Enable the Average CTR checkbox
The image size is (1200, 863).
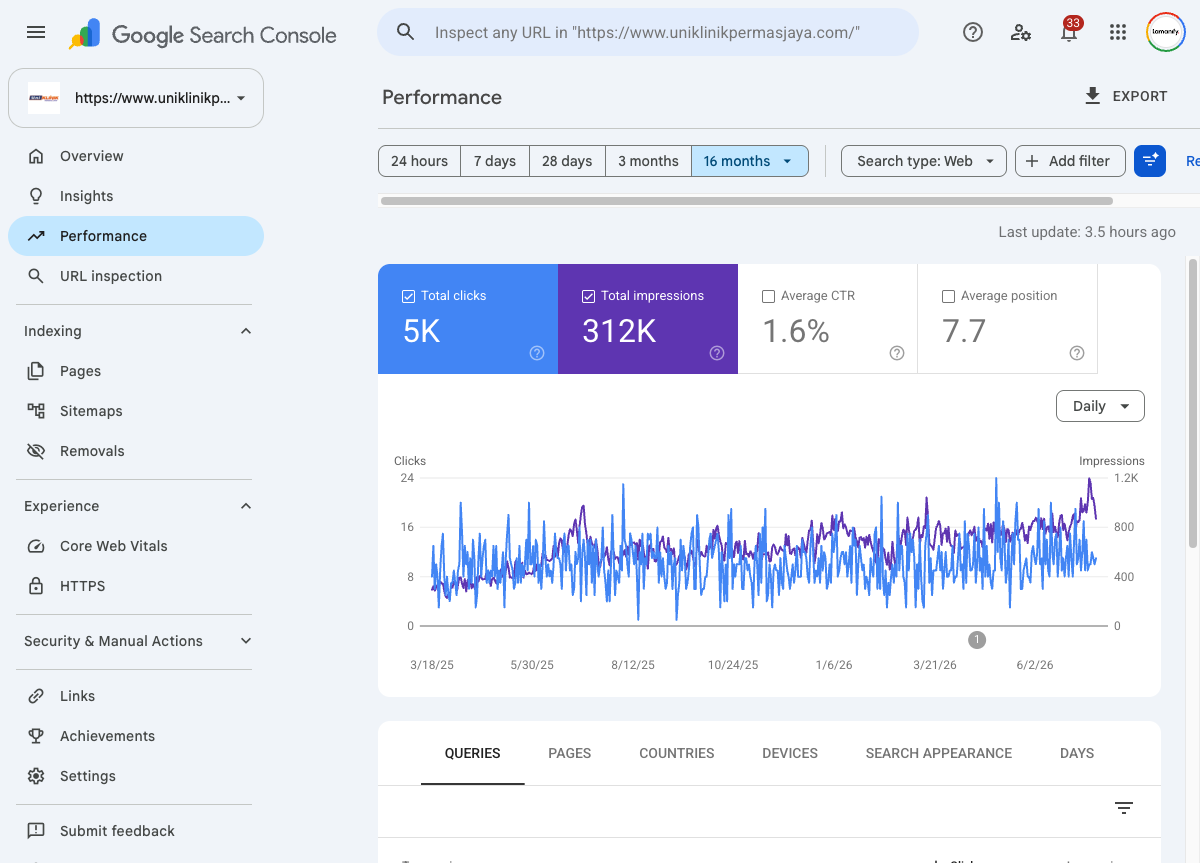click(768, 296)
